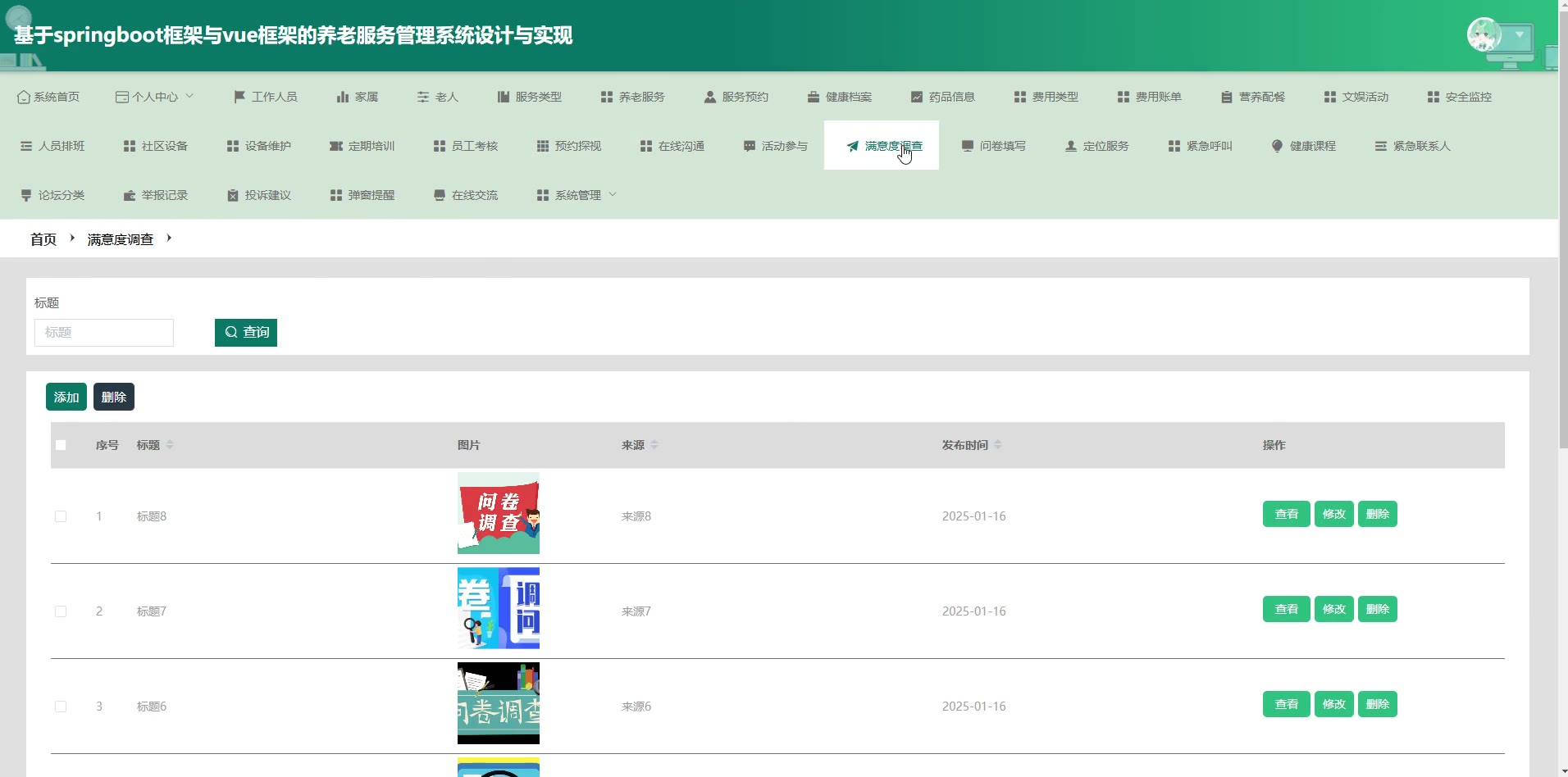Open the 员工考核 menu item
Viewport: 1568px width, 777px height.
[x=466, y=146]
